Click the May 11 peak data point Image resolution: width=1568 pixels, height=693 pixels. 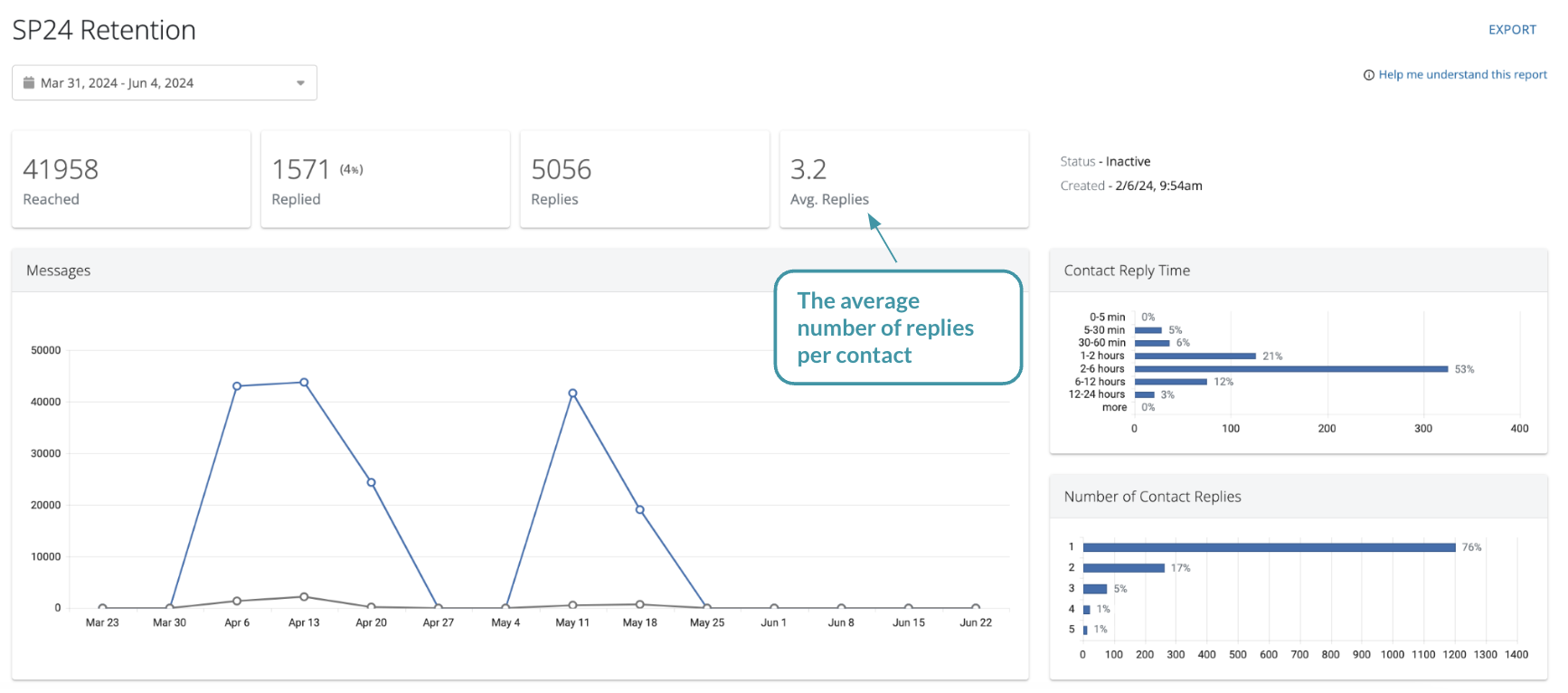tap(572, 394)
